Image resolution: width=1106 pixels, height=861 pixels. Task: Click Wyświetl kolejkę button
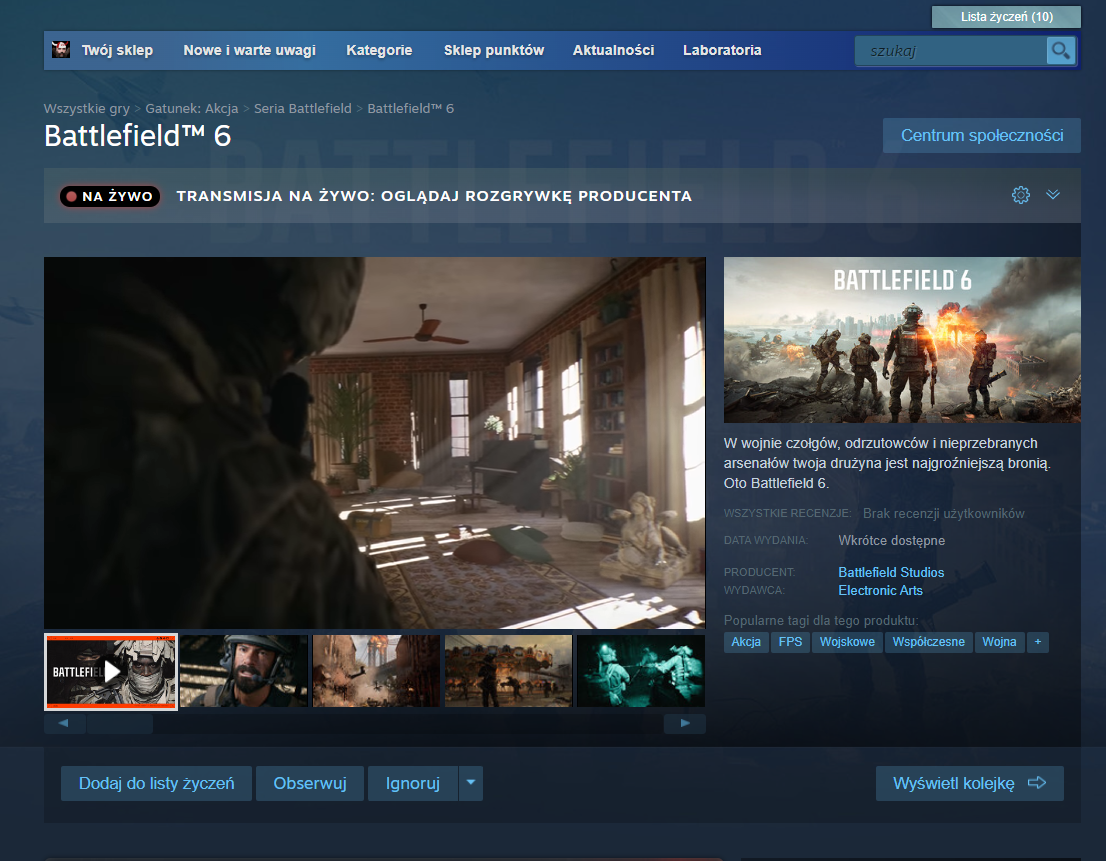pos(969,783)
